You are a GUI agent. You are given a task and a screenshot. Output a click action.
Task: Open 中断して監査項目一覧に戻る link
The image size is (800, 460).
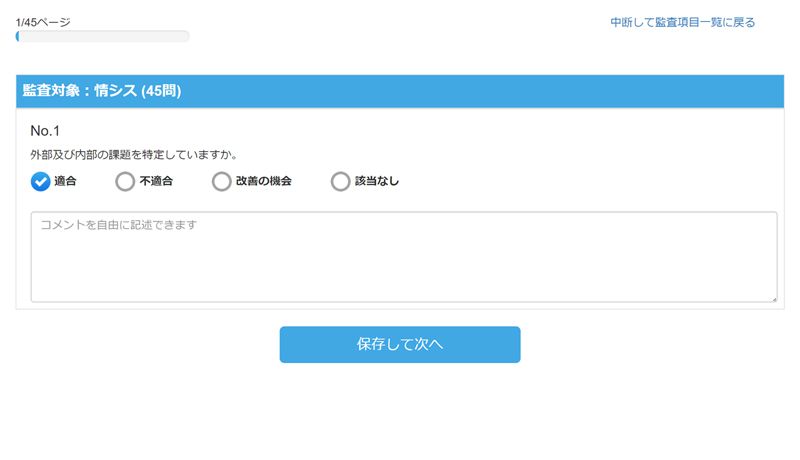pos(683,22)
